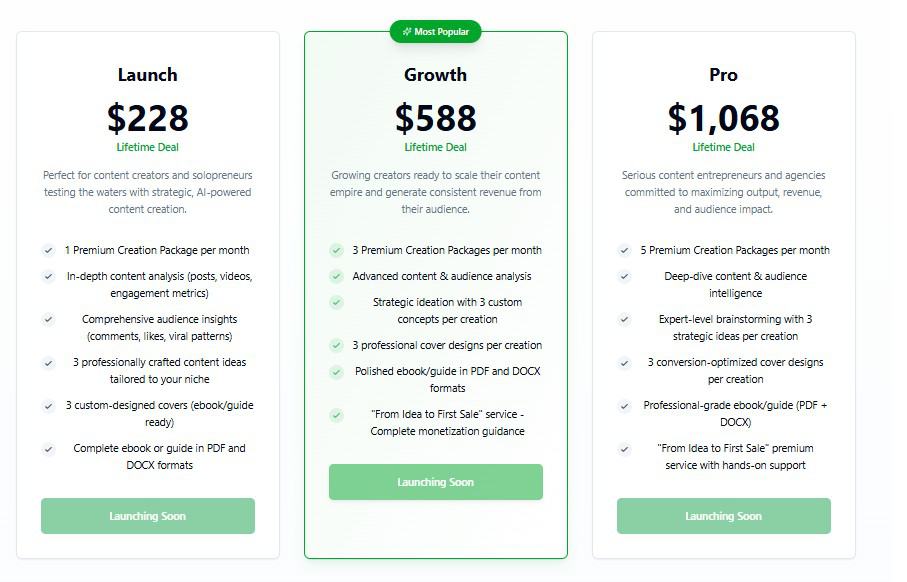Select the checkmark next to 'Advanced content & audience analysis'
The image size is (907, 582).
[334, 276]
